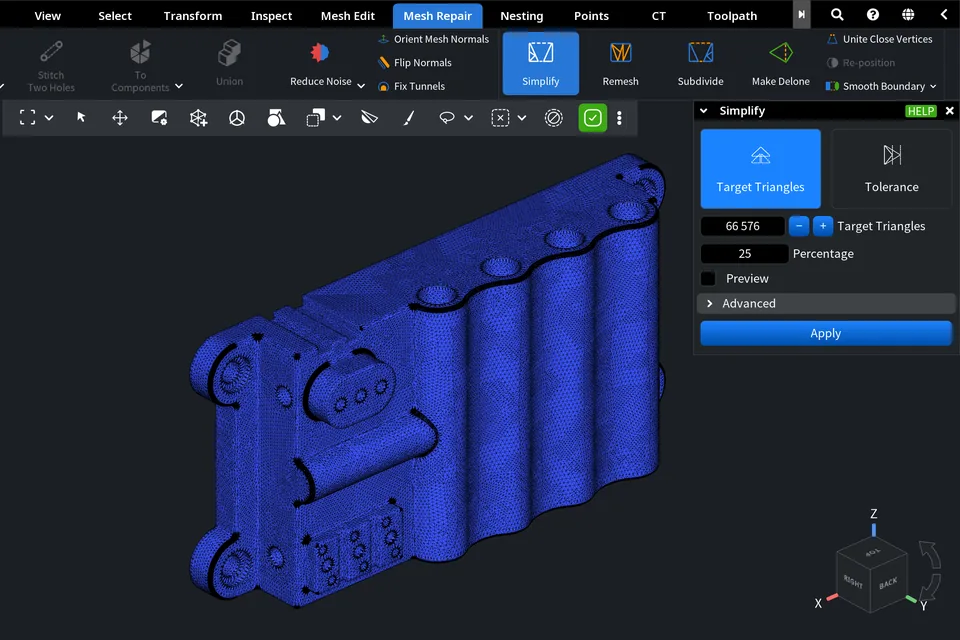Expand the lasso tool dropdown arrow
Image resolution: width=960 pixels, height=640 pixels.
(x=468, y=118)
